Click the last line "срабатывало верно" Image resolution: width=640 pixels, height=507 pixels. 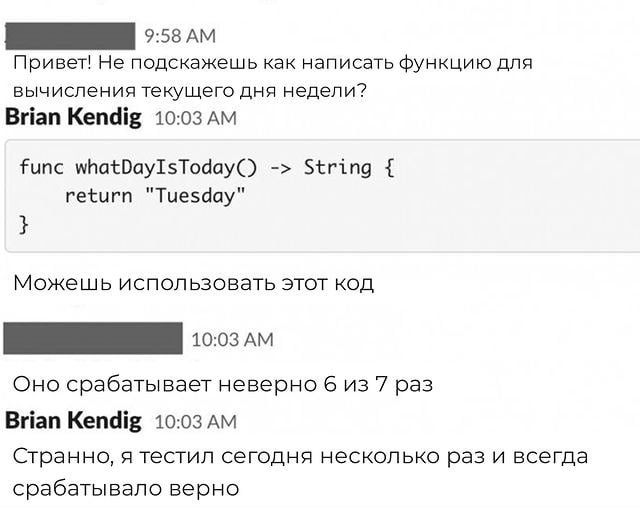click(126, 488)
